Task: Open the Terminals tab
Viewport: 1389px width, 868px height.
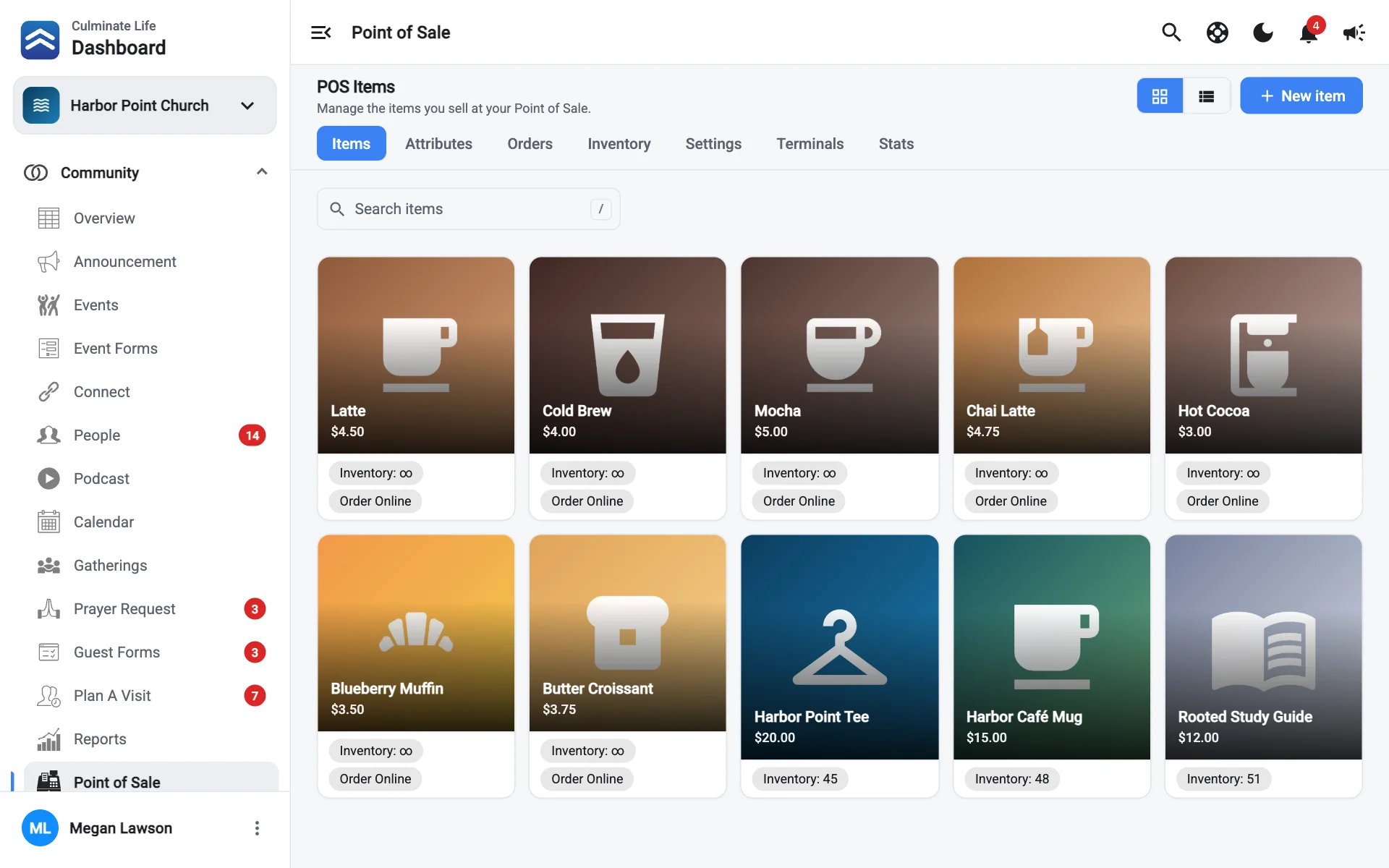Action: tap(810, 143)
